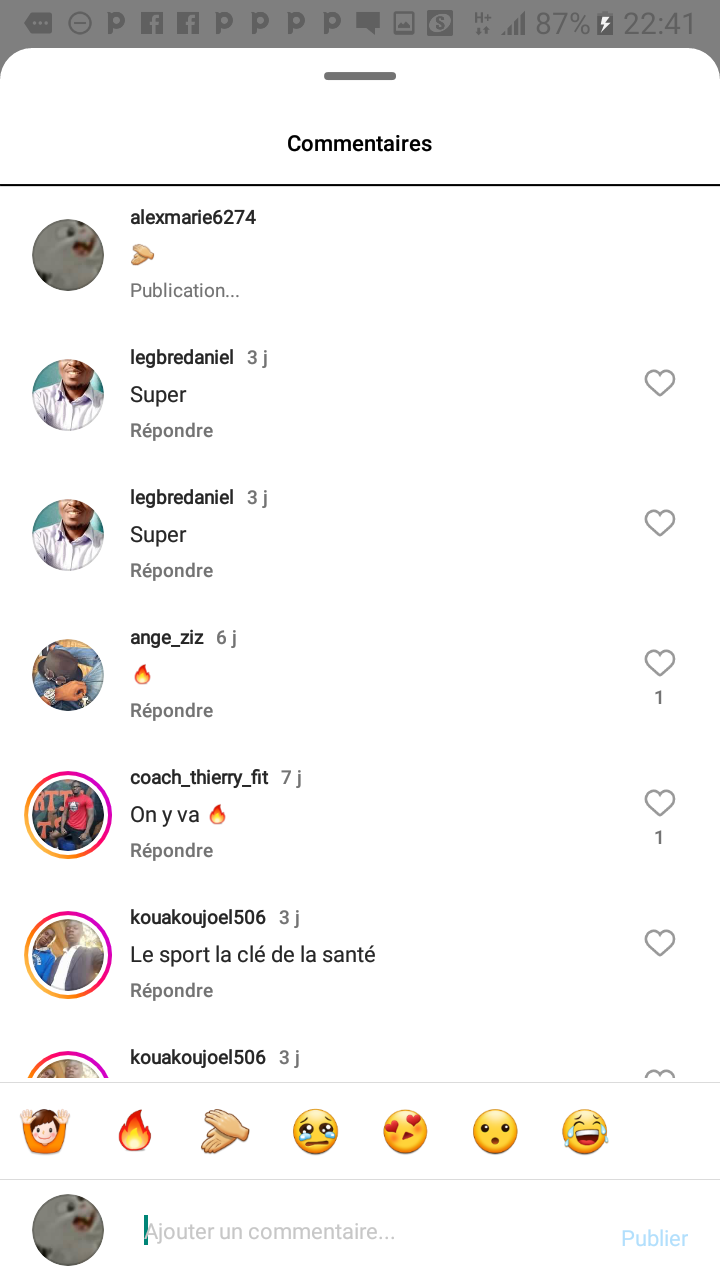
Task: Like the first legbredaniel 'Super' comment
Action: coord(659,383)
